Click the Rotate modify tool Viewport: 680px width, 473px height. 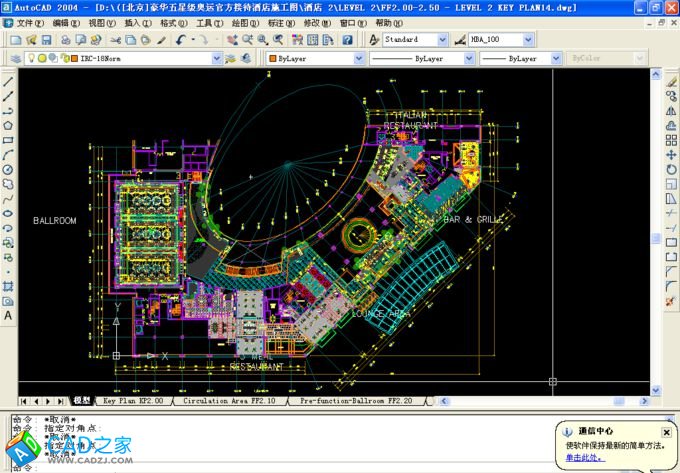coord(671,169)
